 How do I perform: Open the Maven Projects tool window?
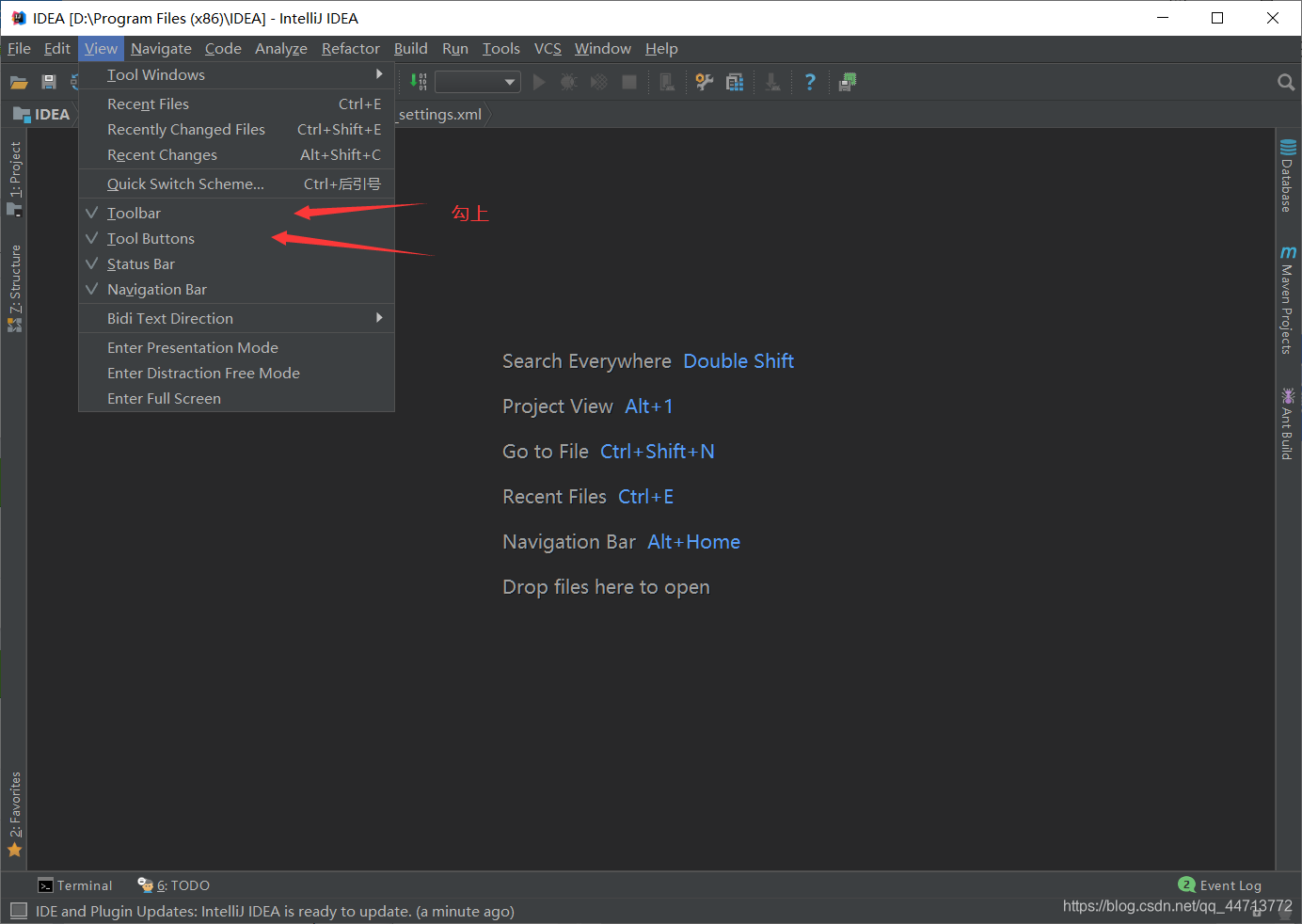click(x=1288, y=300)
